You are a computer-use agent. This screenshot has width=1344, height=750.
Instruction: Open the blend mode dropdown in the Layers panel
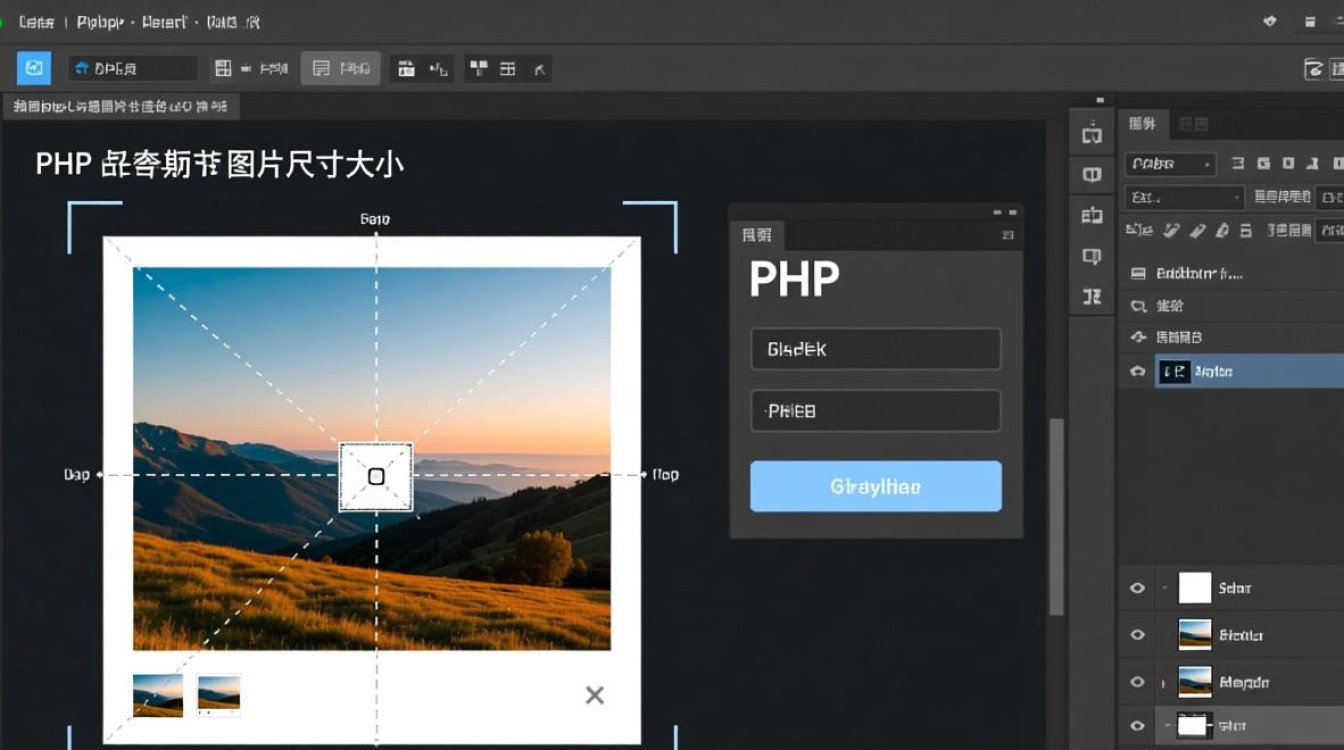1170,163
